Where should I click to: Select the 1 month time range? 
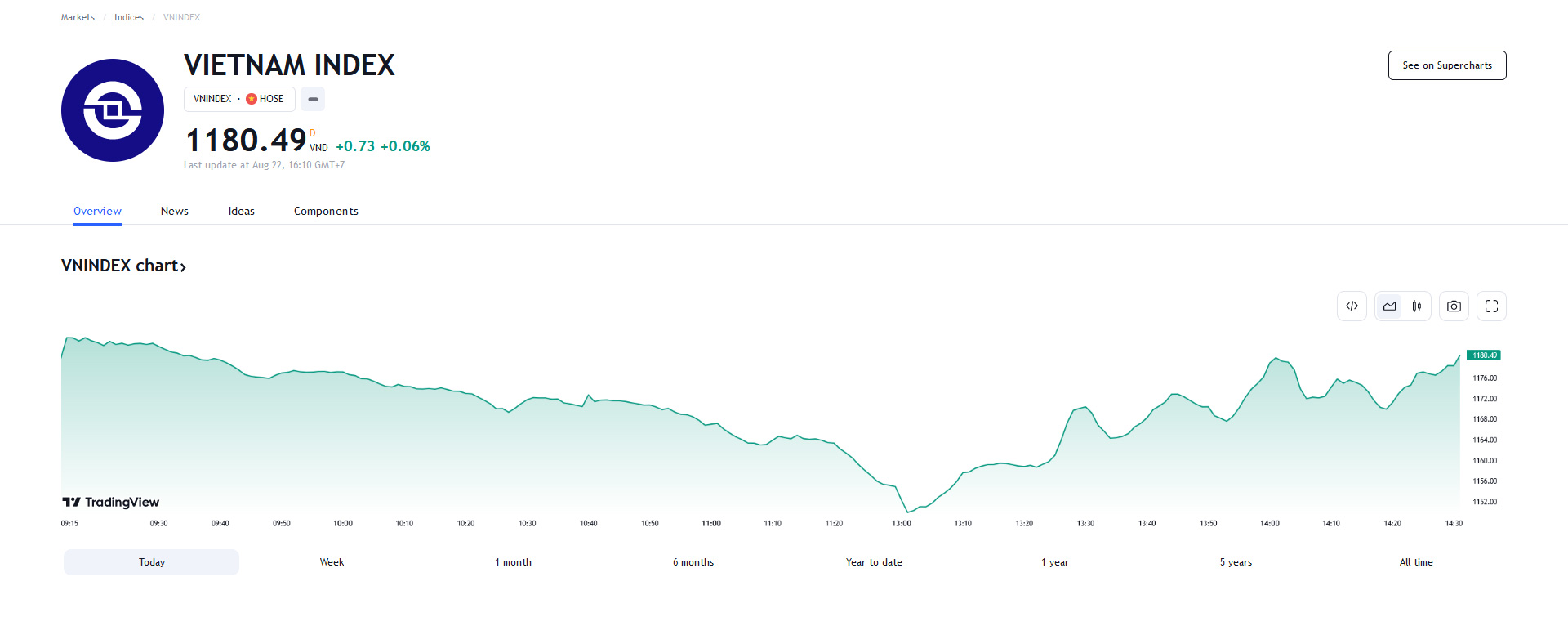click(513, 562)
